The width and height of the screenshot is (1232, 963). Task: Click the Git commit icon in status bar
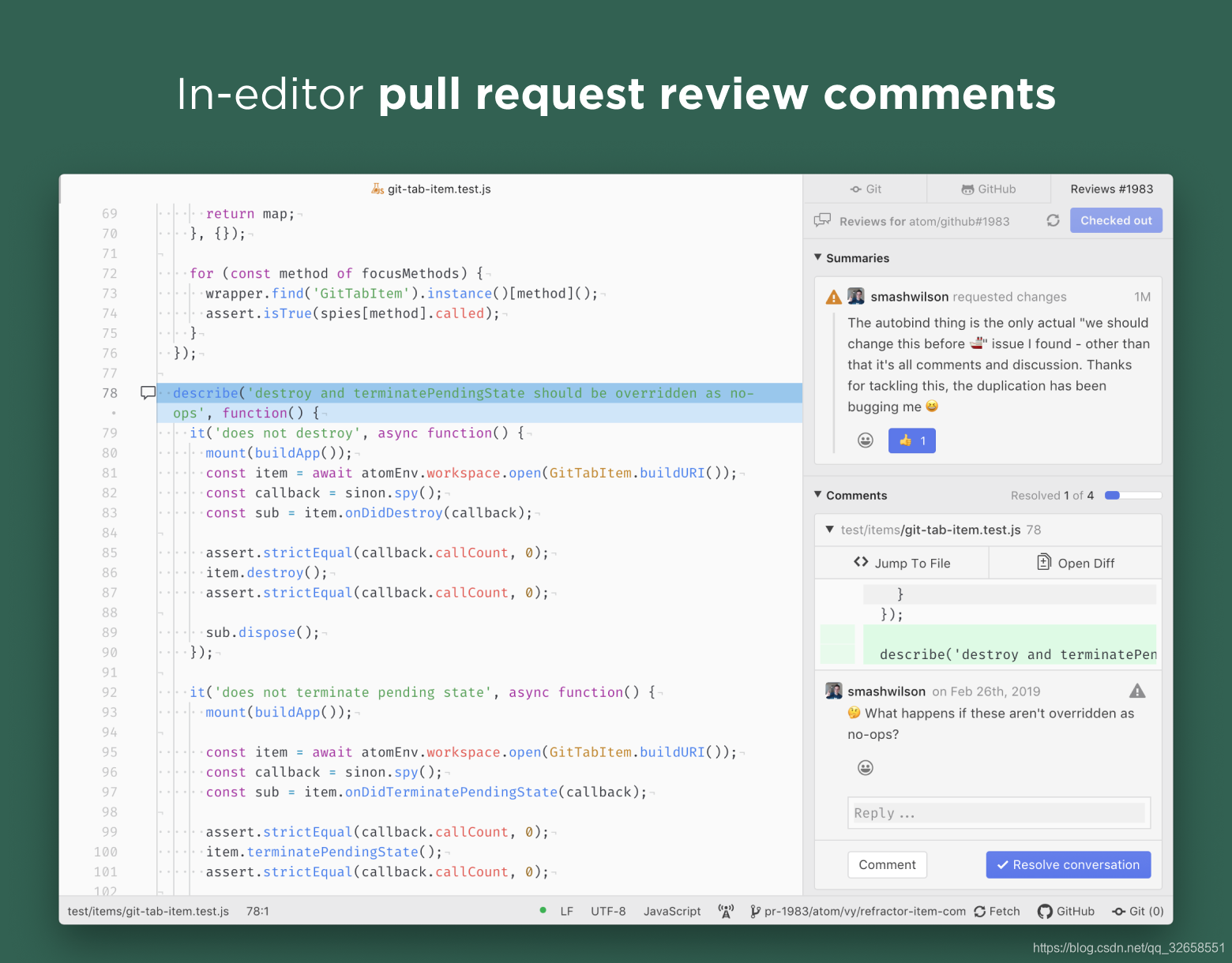pos(1118,911)
